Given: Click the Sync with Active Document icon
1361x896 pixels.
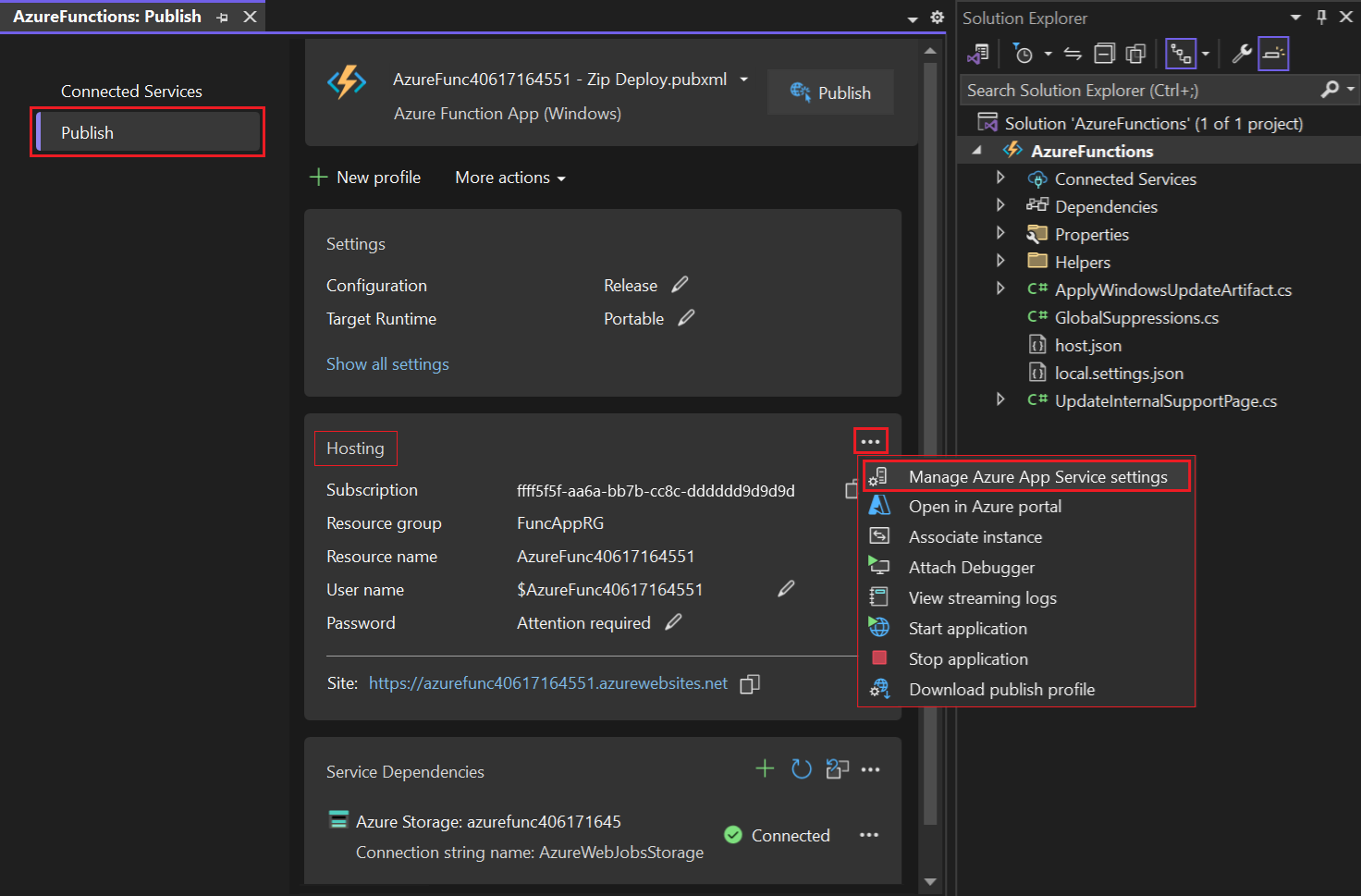Looking at the screenshot, I should 1073,55.
